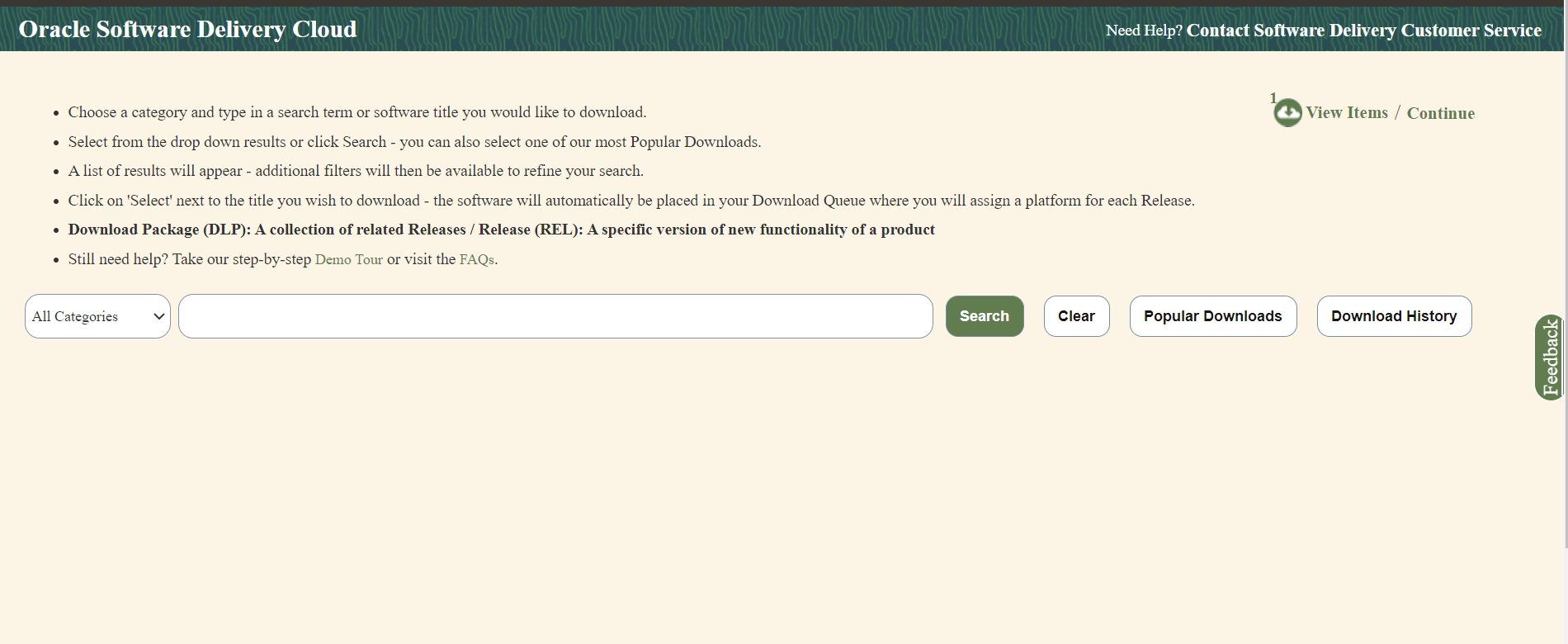Click the green Search button
Viewport: 1568px width, 644px height.
coord(985,316)
